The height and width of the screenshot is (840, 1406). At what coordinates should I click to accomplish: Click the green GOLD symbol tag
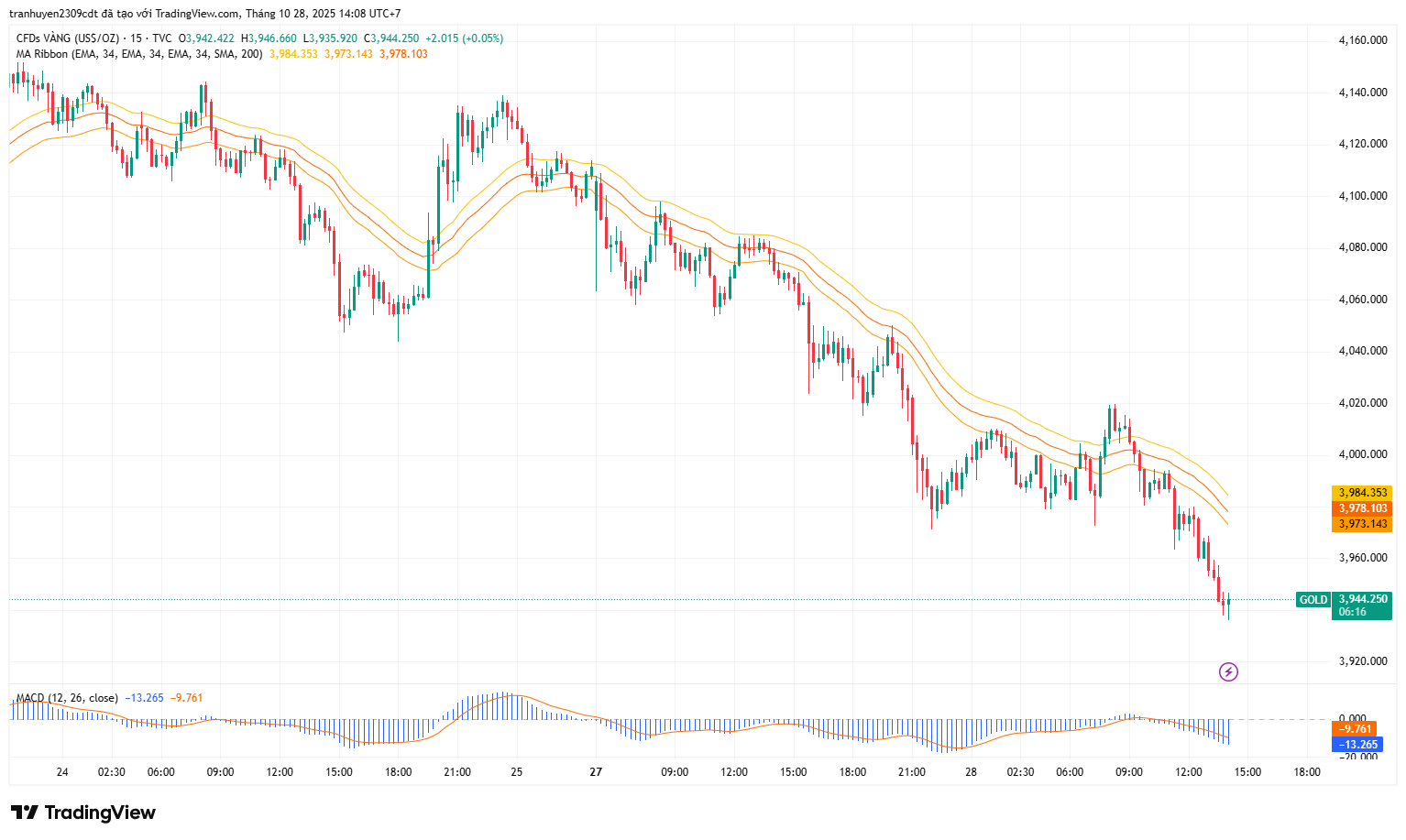point(1313,600)
